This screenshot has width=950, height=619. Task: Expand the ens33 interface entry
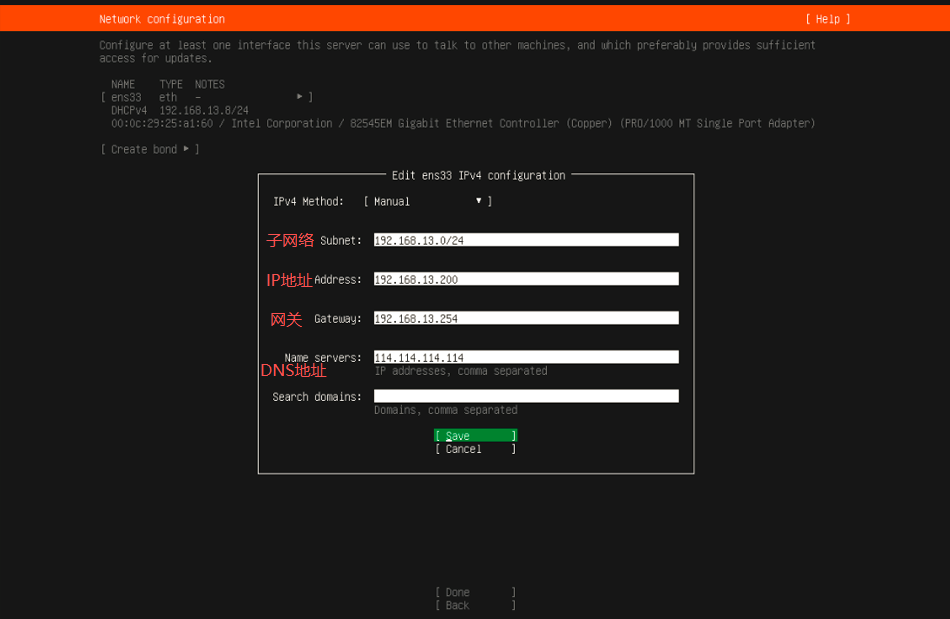click(x=207, y=97)
